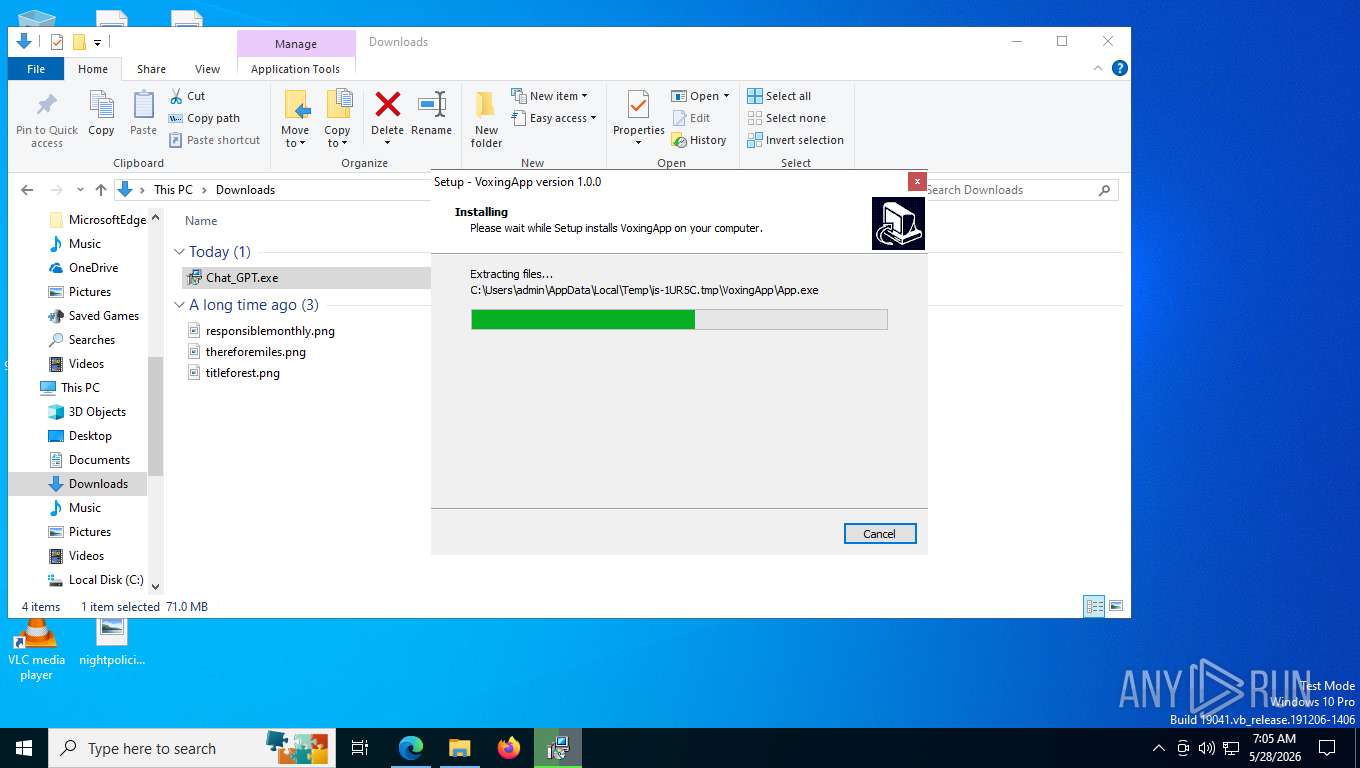This screenshot has width=1360, height=768.
Task: Switch to details view layout
Action: pyautogui.click(x=1095, y=606)
